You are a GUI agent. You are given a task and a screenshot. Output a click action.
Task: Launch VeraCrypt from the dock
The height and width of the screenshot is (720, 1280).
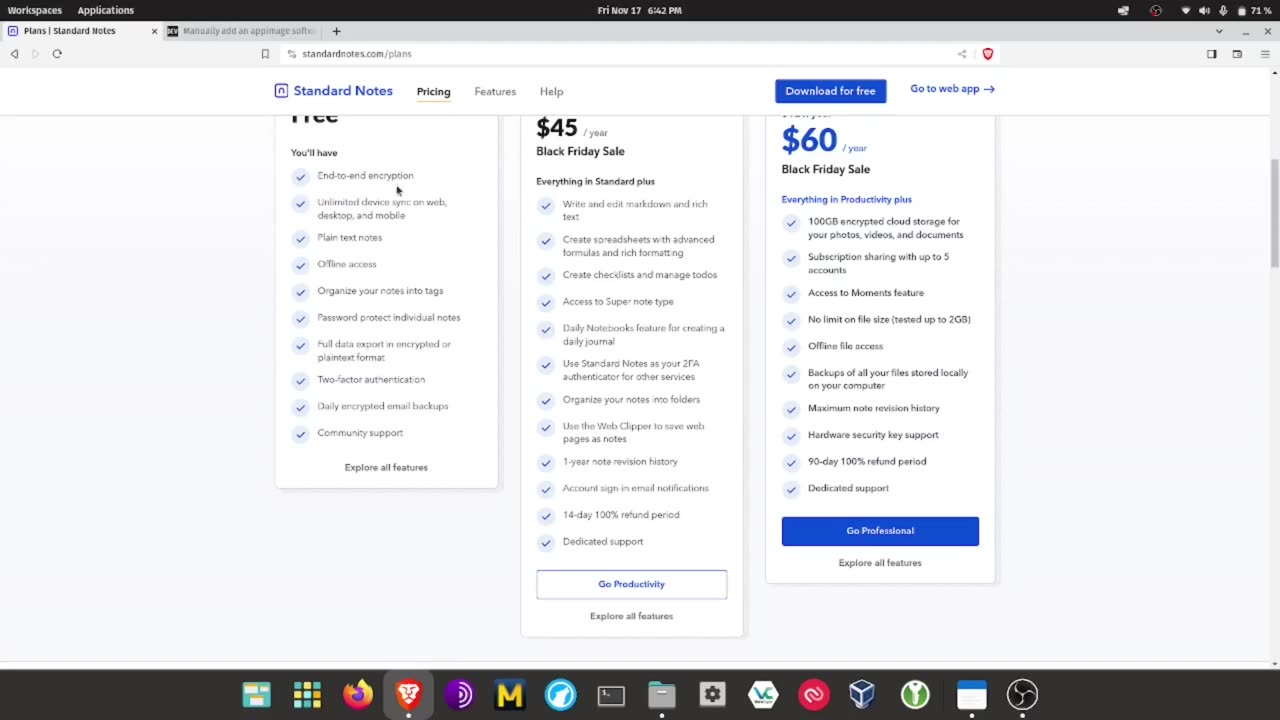click(x=763, y=694)
